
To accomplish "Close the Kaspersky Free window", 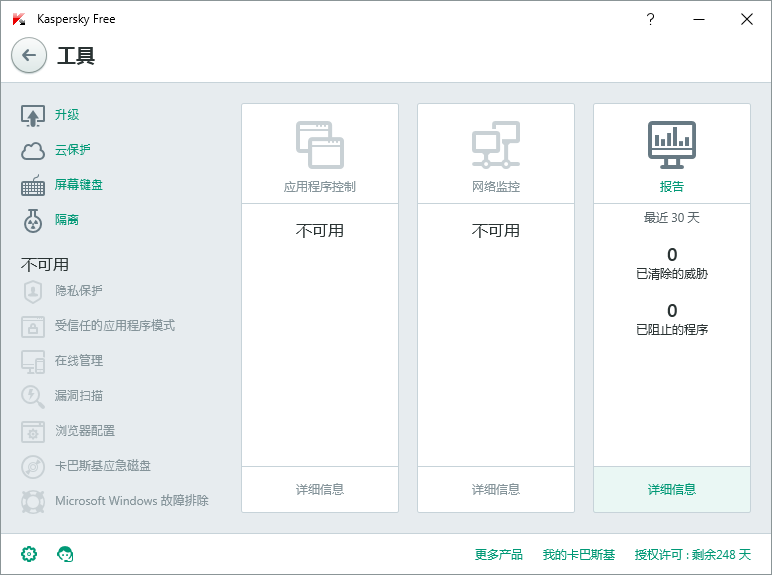I will 747,19.
